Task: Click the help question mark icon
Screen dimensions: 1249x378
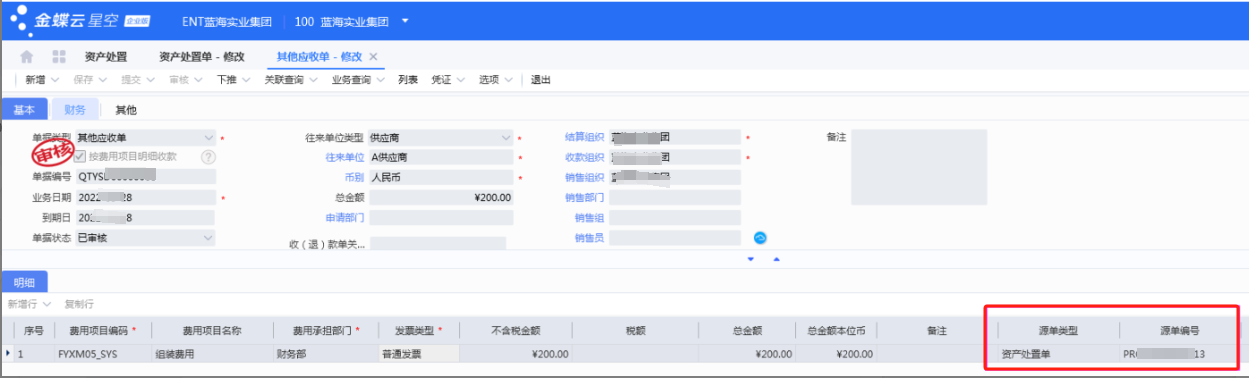Action: click(x=209, y=157)
